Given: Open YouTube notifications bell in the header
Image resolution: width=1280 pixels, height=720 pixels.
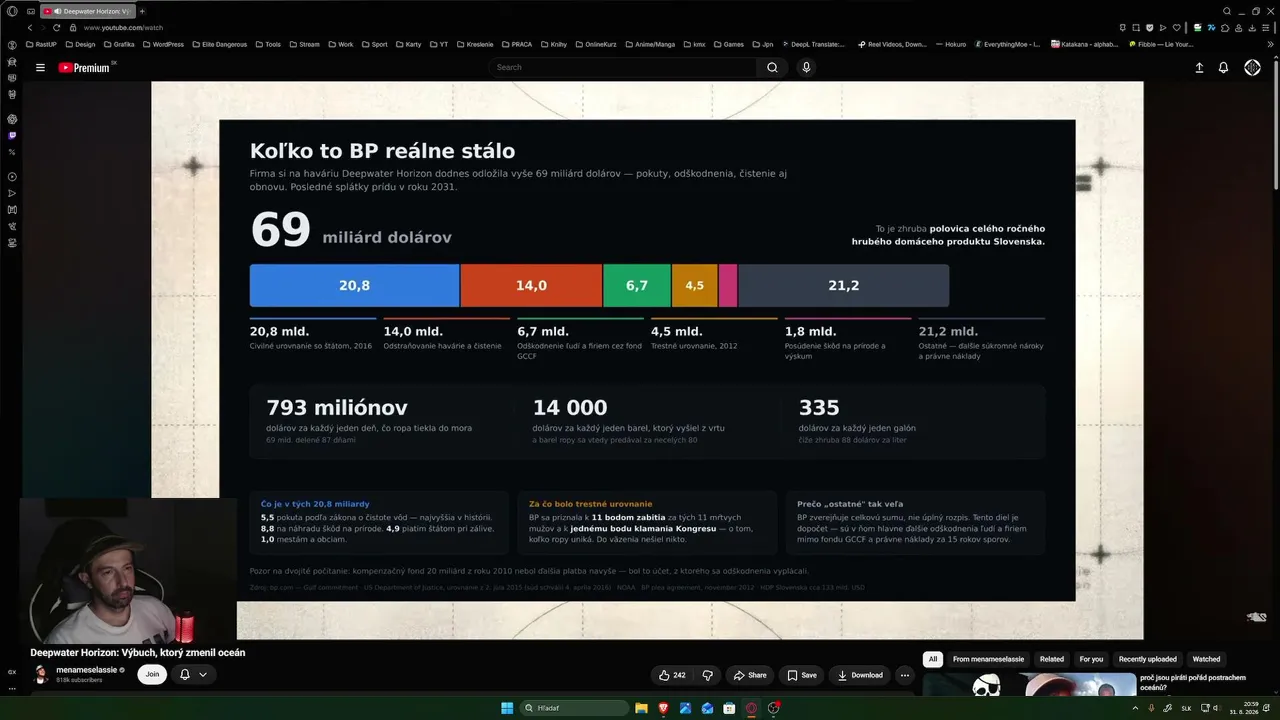Looking at the screenshot, I should coord(1223,67).
